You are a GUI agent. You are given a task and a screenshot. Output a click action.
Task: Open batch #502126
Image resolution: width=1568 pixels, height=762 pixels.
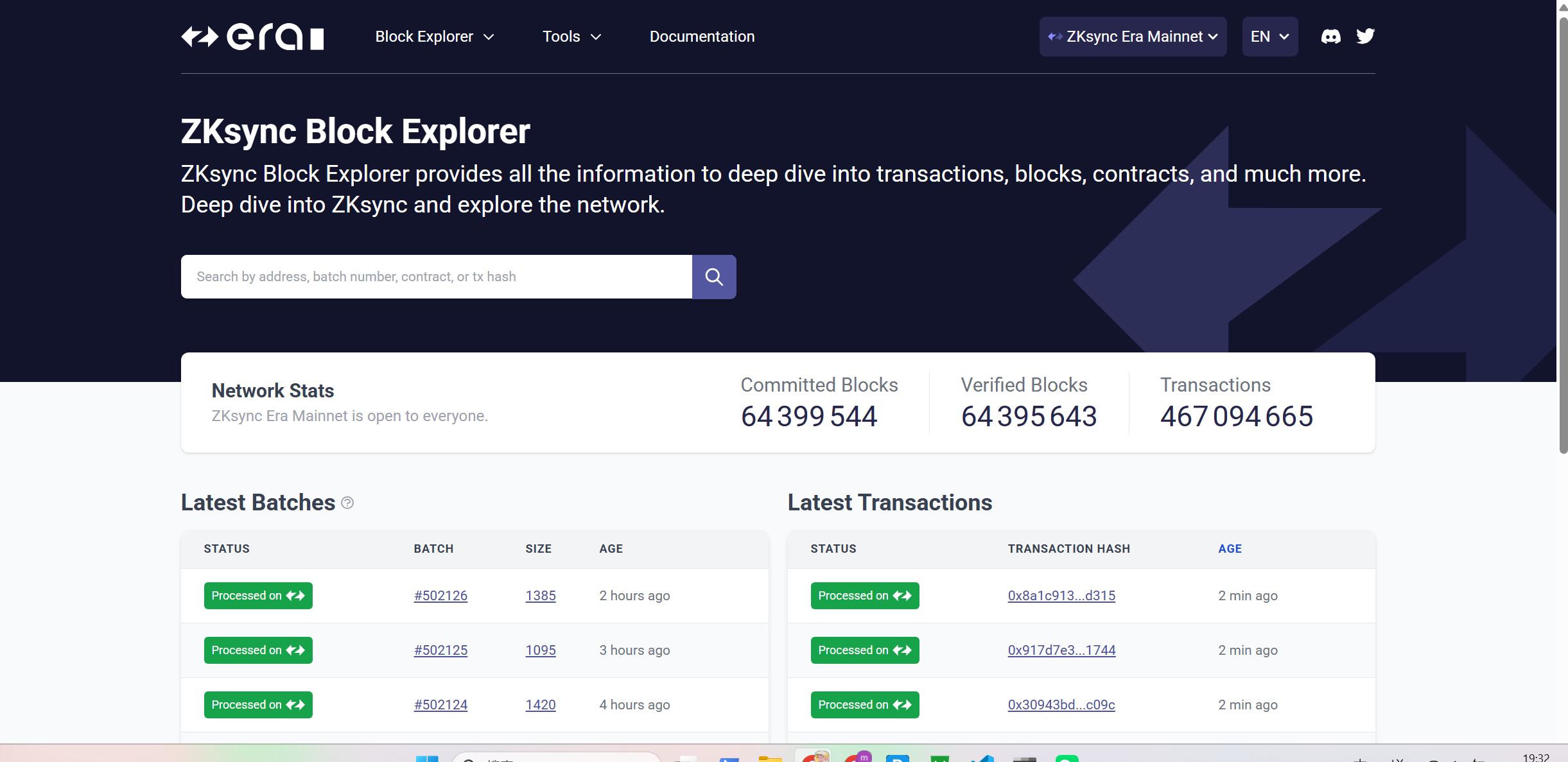pos(440,596)
